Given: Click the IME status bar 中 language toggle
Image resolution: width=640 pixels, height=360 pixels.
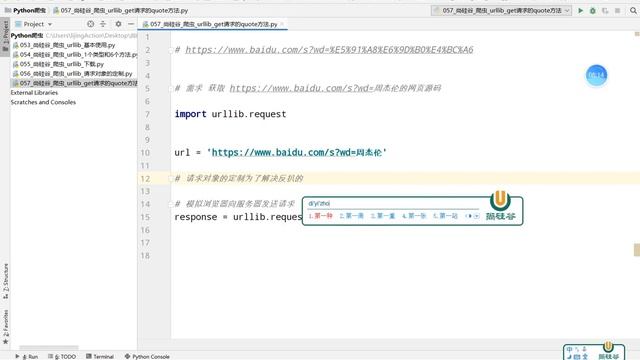Looking at the screenshot, I should 569,349.
